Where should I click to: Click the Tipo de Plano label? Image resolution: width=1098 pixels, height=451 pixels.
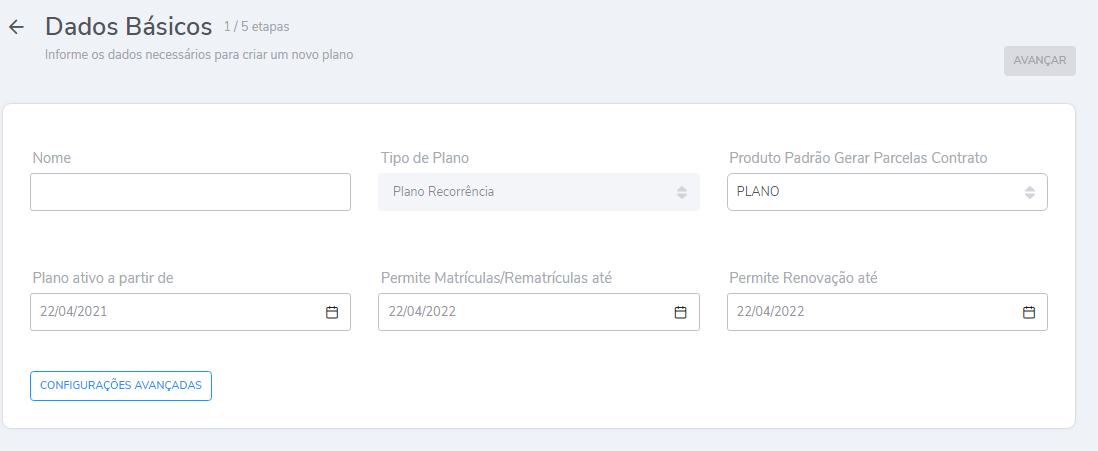425,158
